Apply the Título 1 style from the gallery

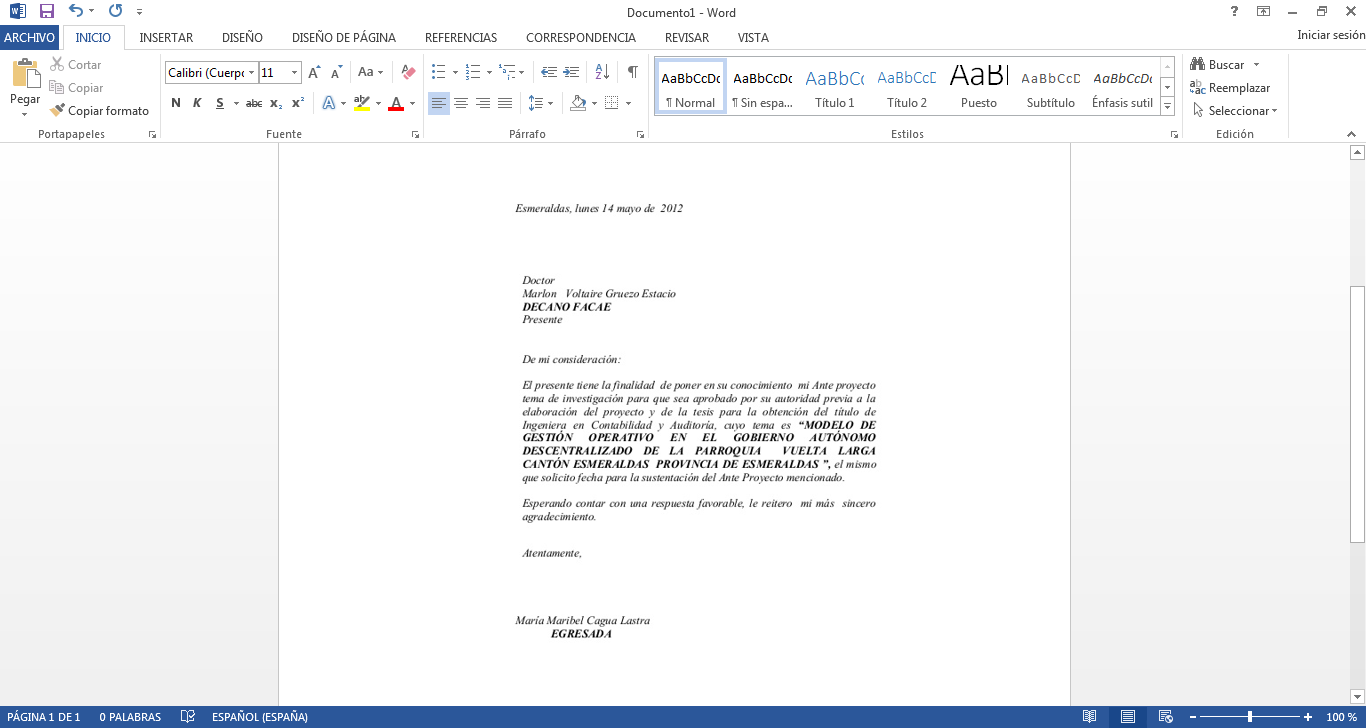pos(834,87)
